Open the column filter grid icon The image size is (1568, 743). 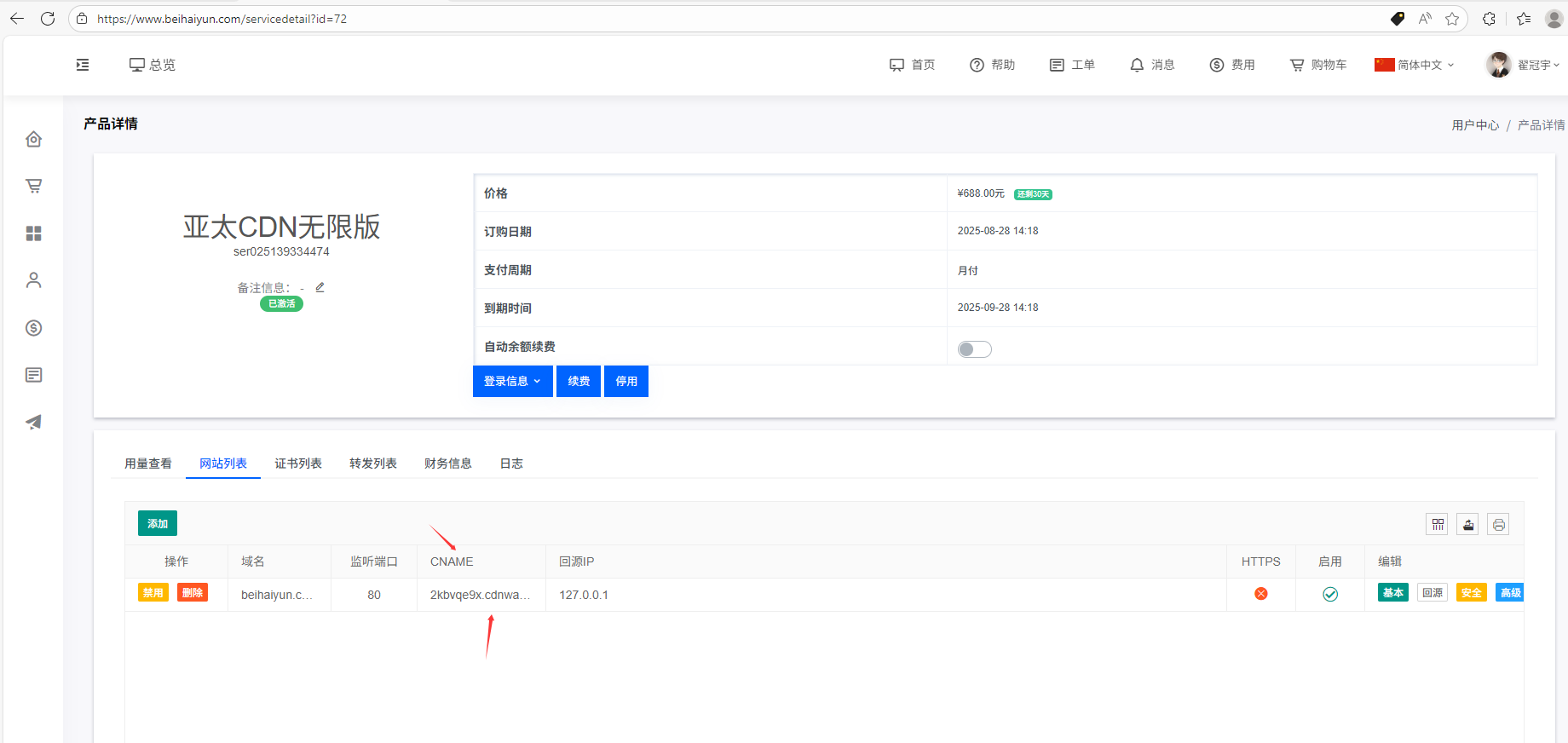[x=1437, y=524]
